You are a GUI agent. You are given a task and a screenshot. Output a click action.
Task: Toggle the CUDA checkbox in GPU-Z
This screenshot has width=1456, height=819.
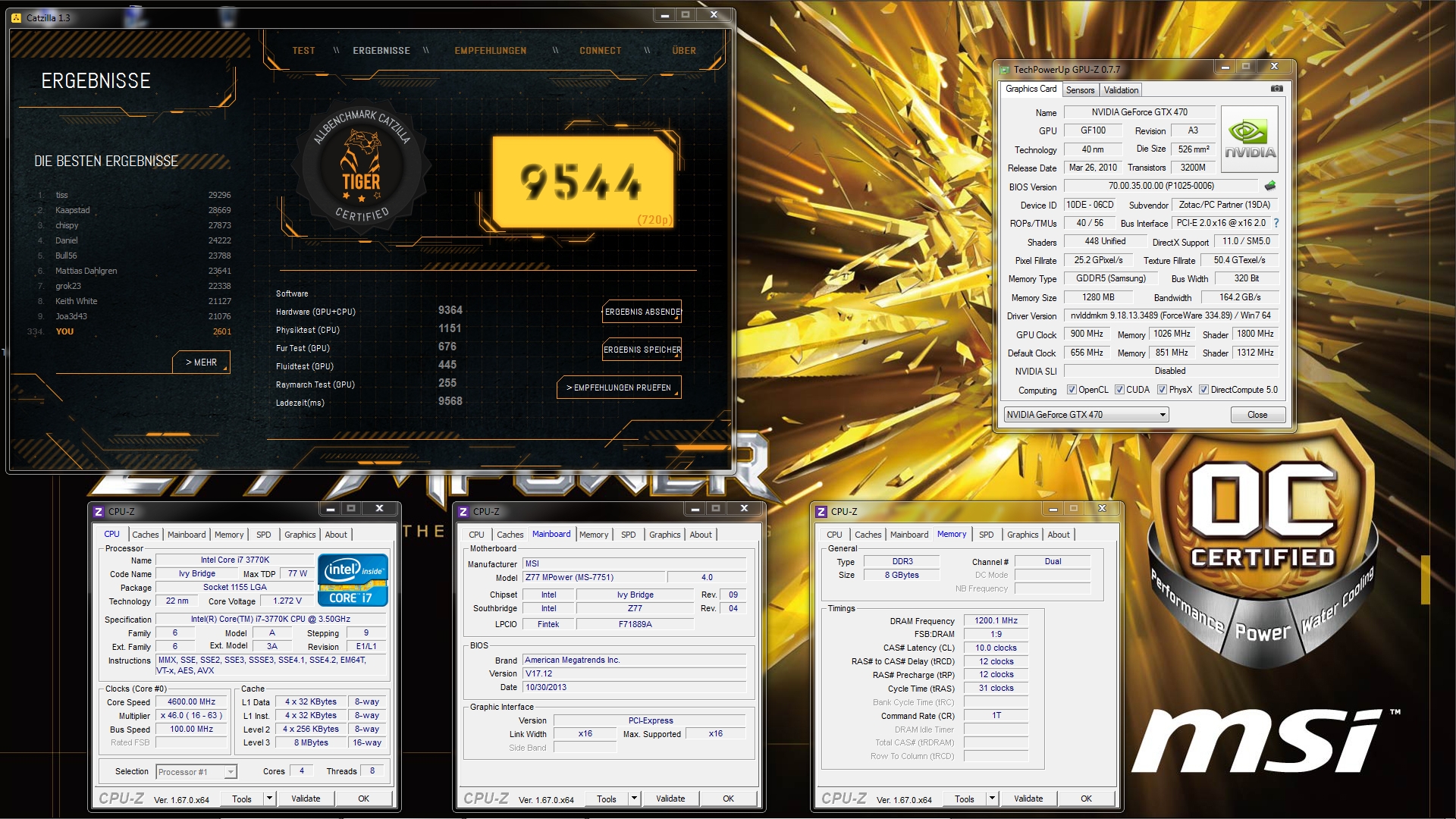(1119, 390)
